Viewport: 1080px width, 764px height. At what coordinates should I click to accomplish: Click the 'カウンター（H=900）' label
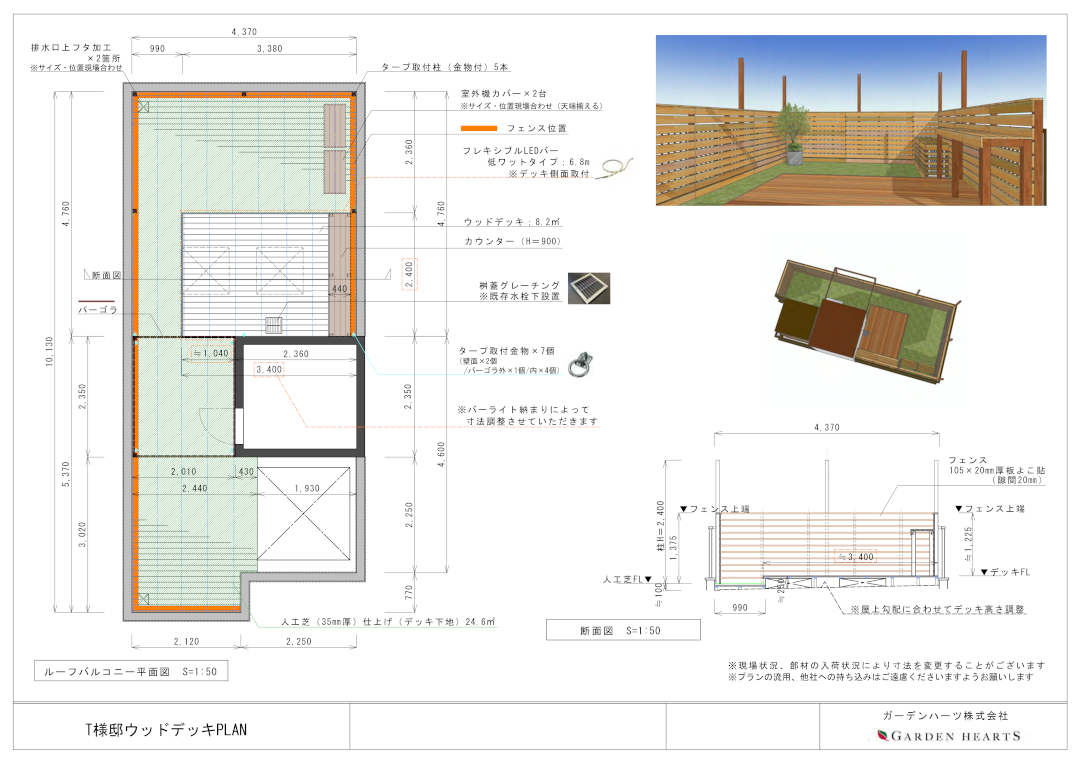[512, 242]
